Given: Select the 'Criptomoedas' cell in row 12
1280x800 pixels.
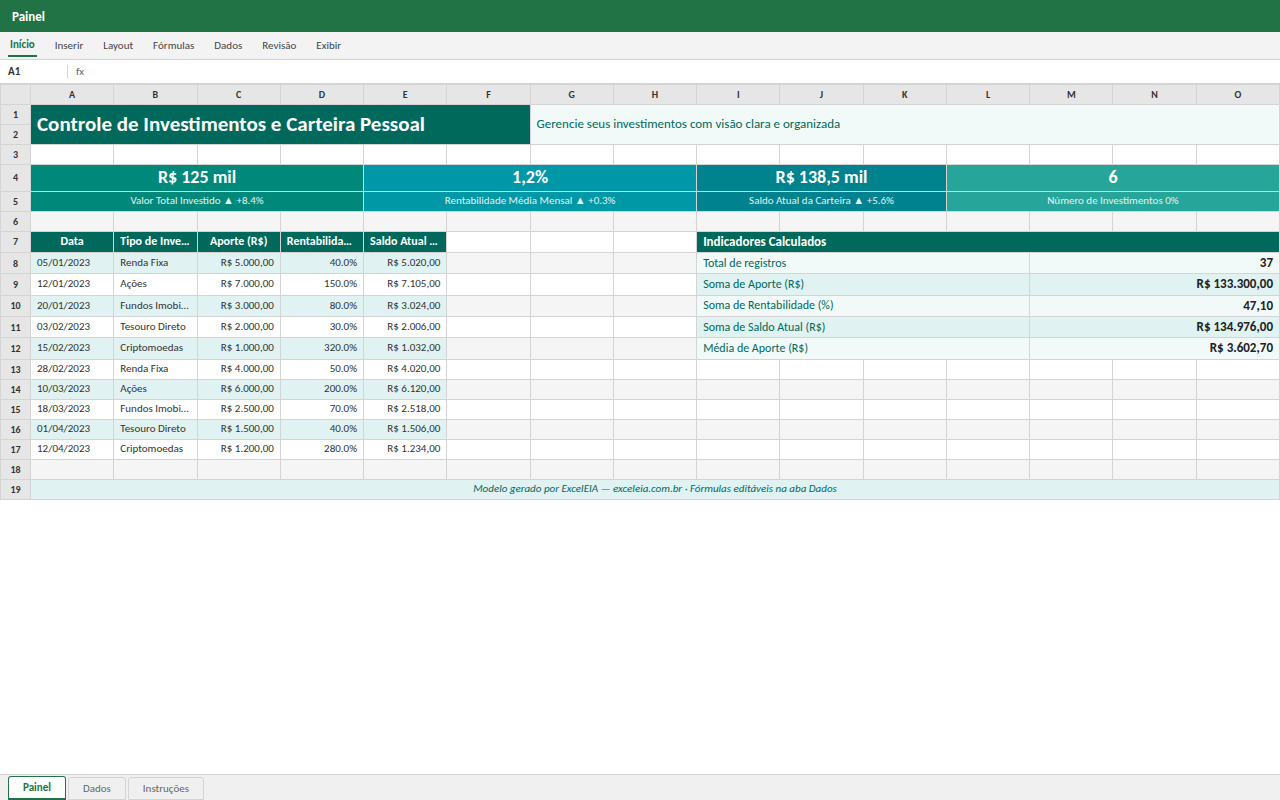Looking at the screenshot, I should [x=155, y=348].
